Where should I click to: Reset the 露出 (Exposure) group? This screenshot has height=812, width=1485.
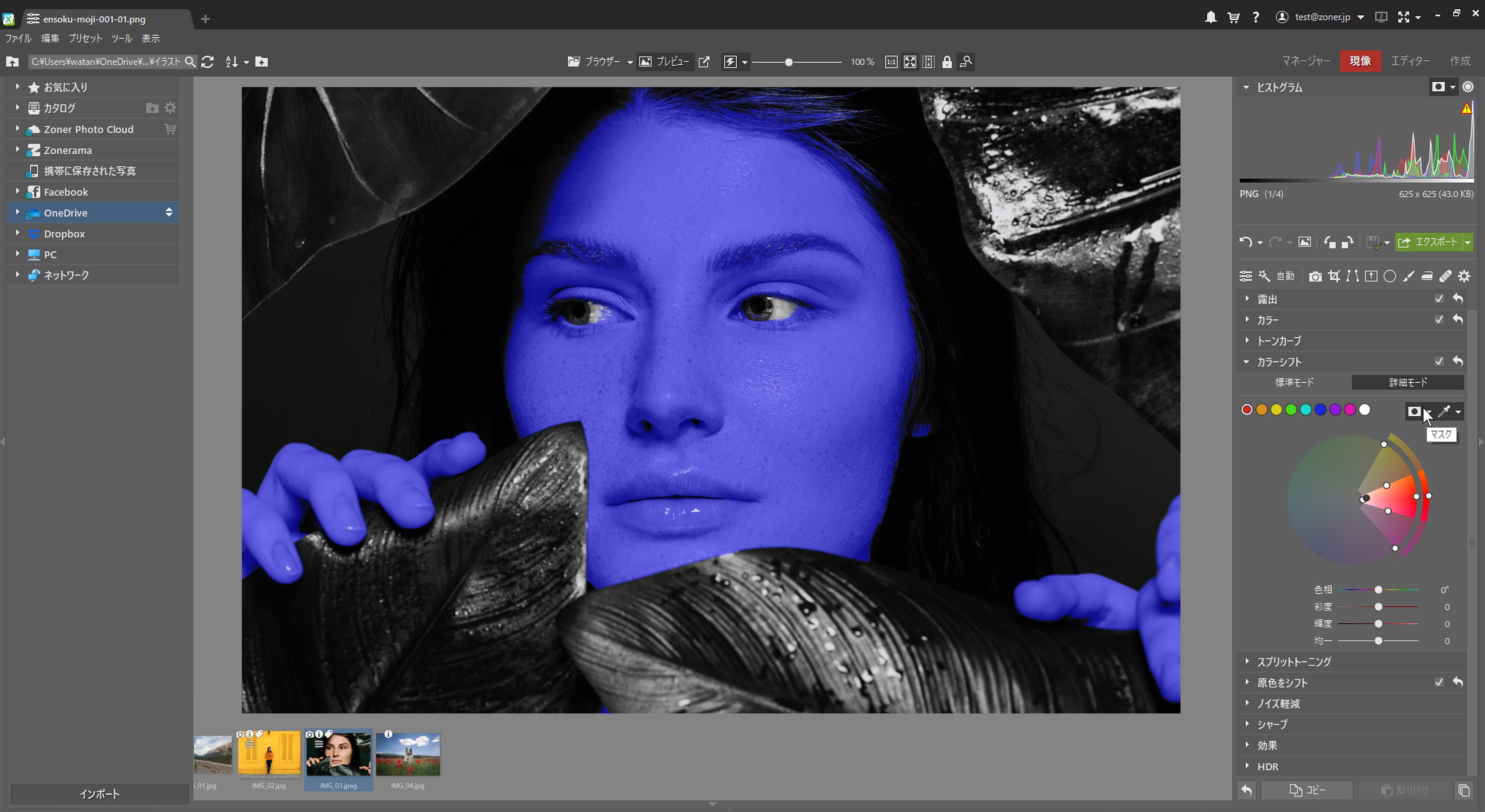1458,299
